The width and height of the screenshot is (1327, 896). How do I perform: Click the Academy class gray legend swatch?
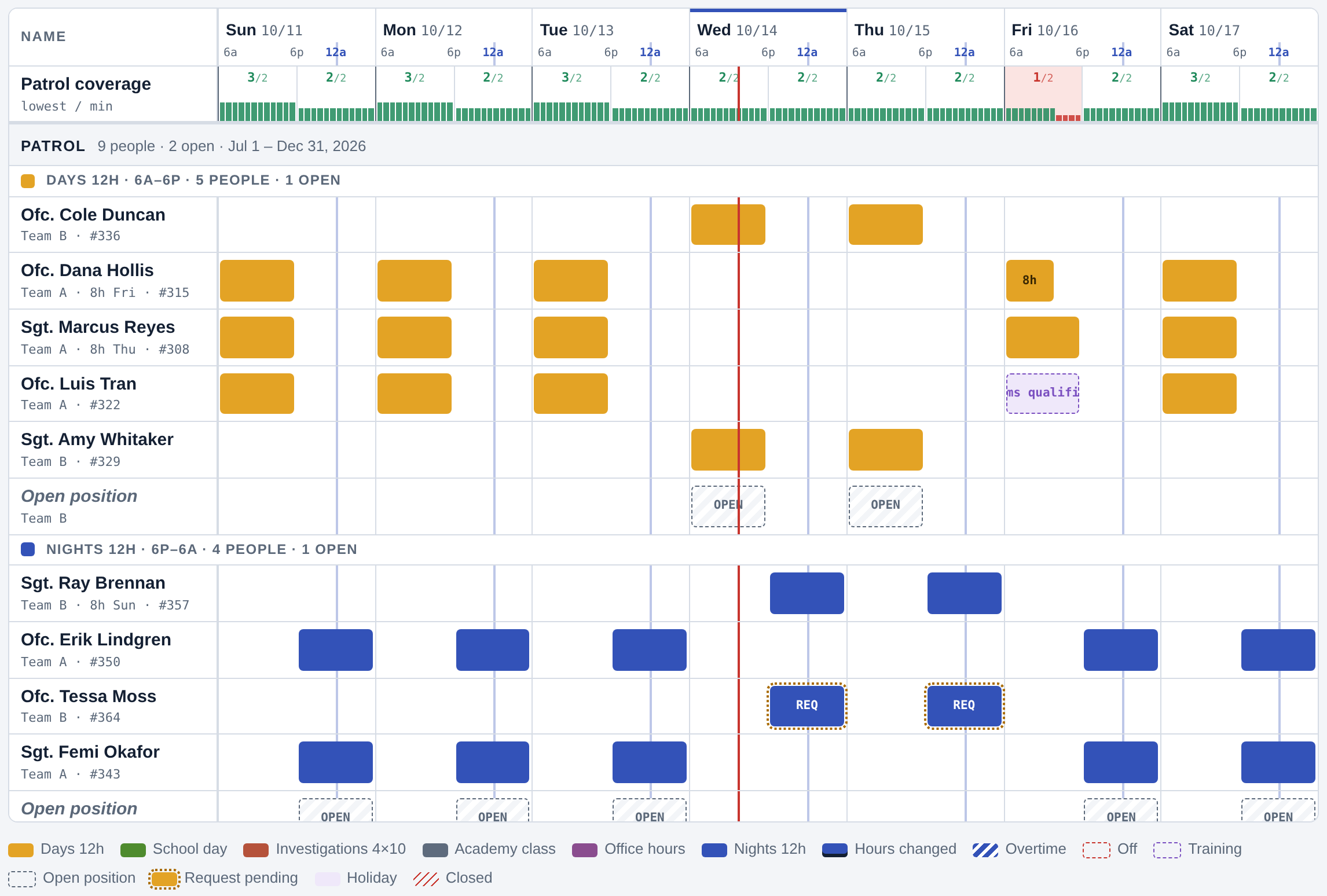point(435,850)
